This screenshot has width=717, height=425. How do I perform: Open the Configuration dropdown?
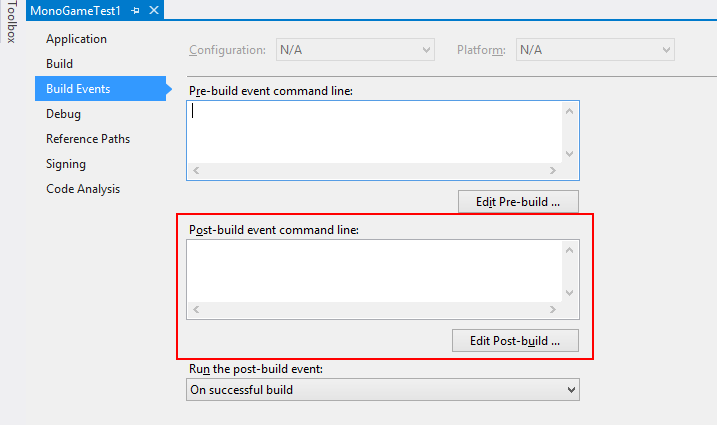point(355,50)
